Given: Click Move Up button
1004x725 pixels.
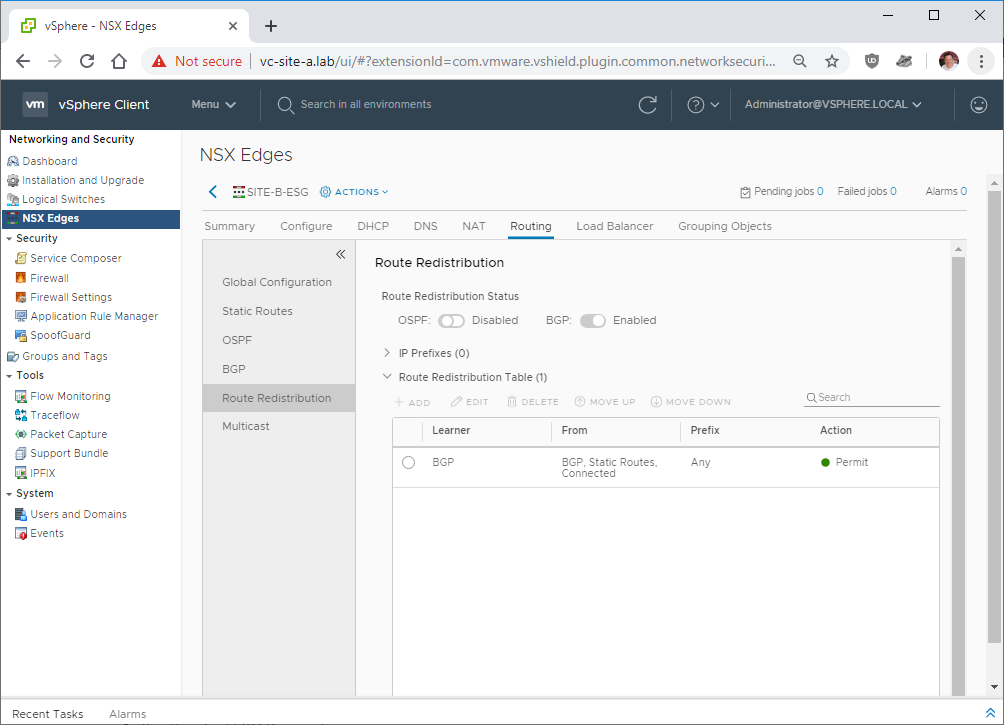Looking at the screenshot, I should [x=605, y=402].
